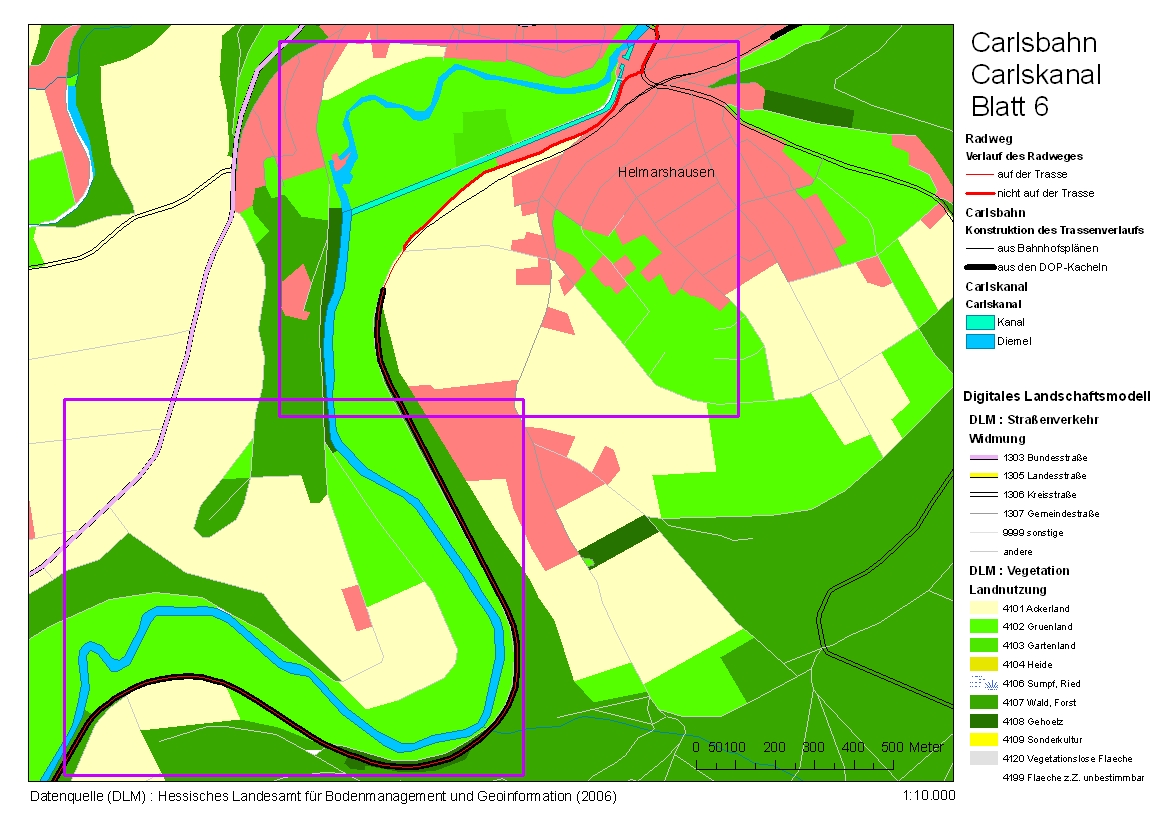Screen dimensions: 1169x827
Task: Click the 1303 Bundesstraße line symbol
Action: point(985,457)
